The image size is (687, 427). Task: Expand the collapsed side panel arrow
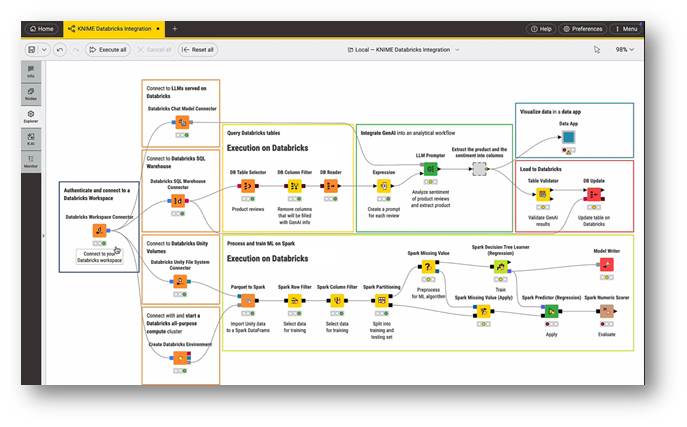pyautogui.click(x=43, y=236)
